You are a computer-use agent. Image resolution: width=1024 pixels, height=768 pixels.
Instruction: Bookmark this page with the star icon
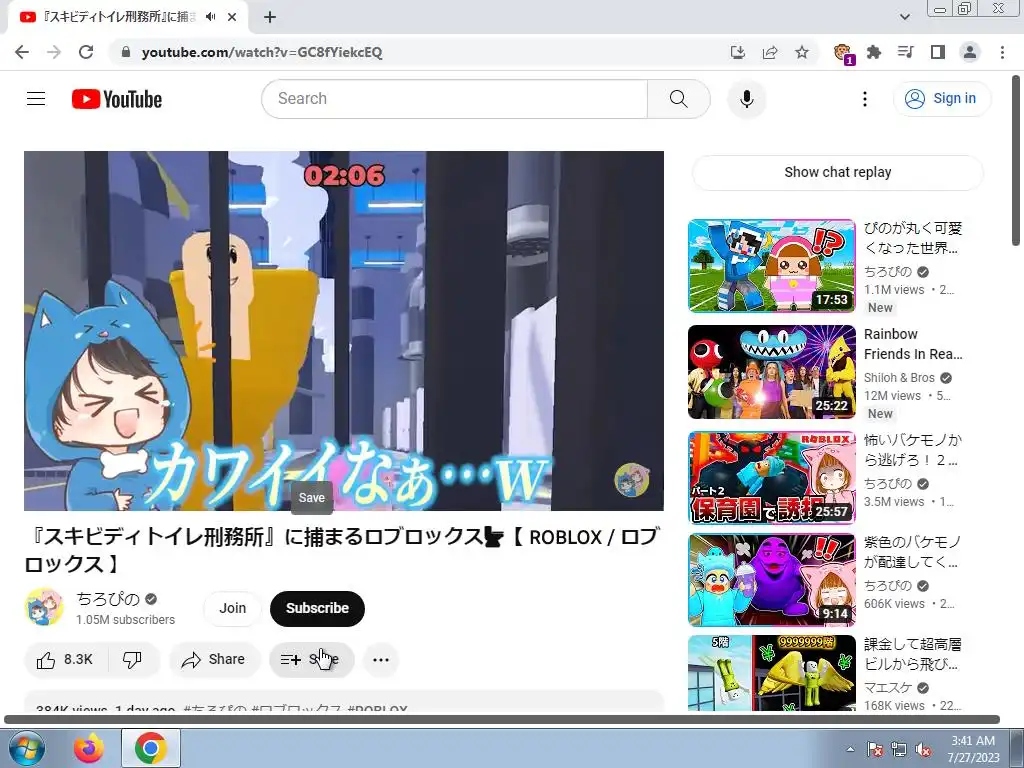pyautogui.click(x=802, y=52)
